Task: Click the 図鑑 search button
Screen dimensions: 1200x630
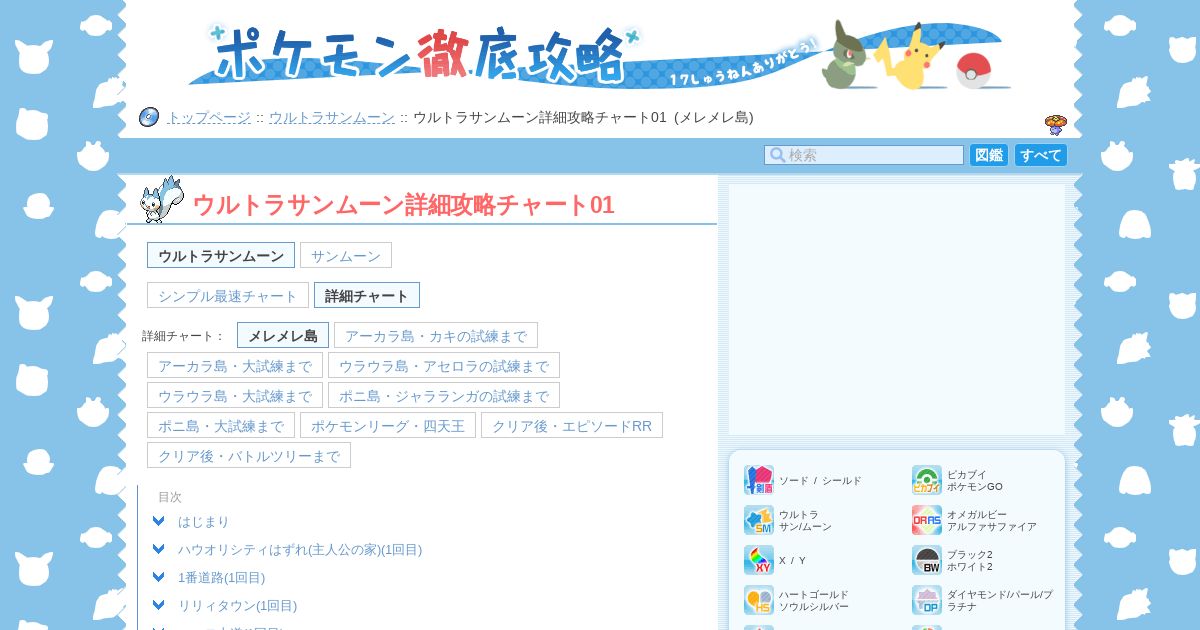Action: (989, 155)
